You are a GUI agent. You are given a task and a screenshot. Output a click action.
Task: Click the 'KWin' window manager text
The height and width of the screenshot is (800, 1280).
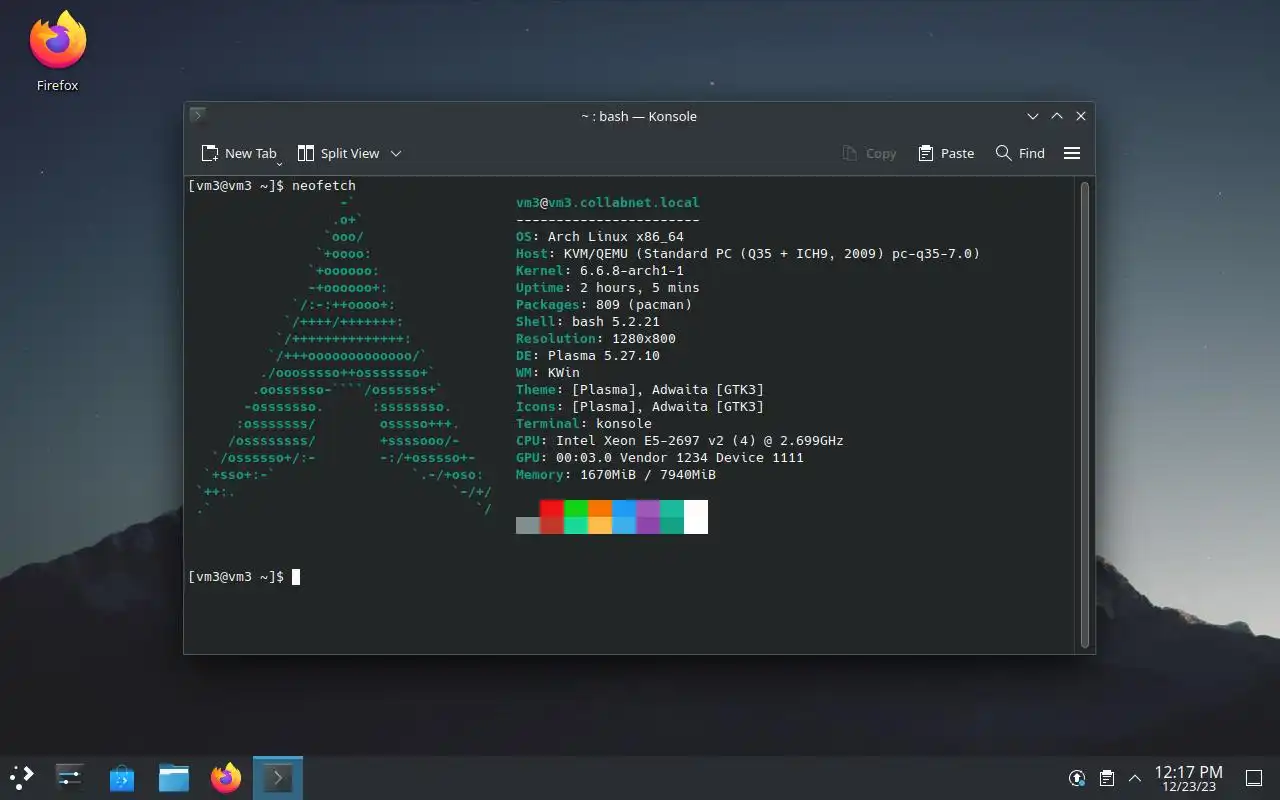pos(564,373)
